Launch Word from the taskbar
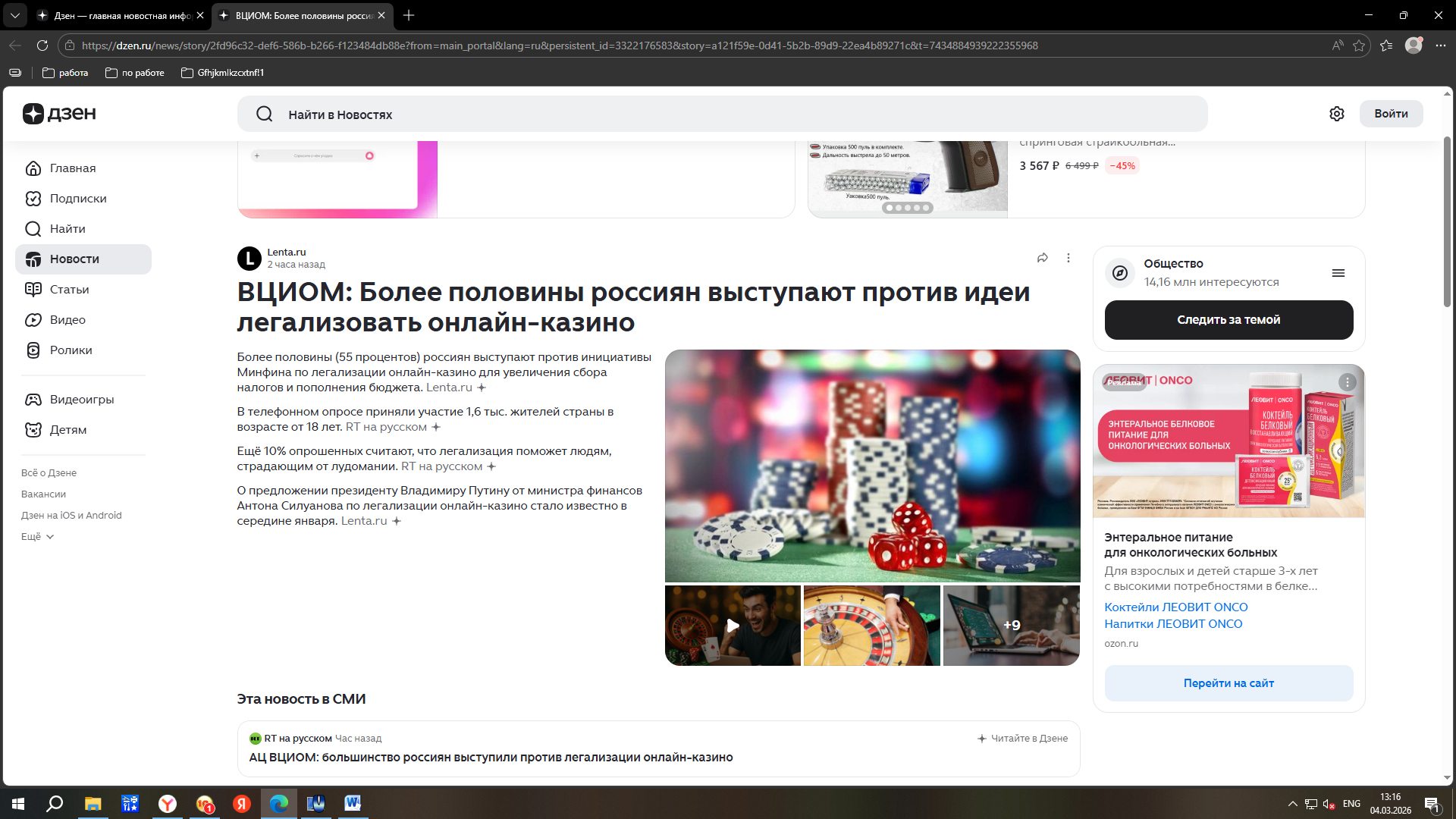This screenshot has width=1456, height=819. tap(353, 804)
